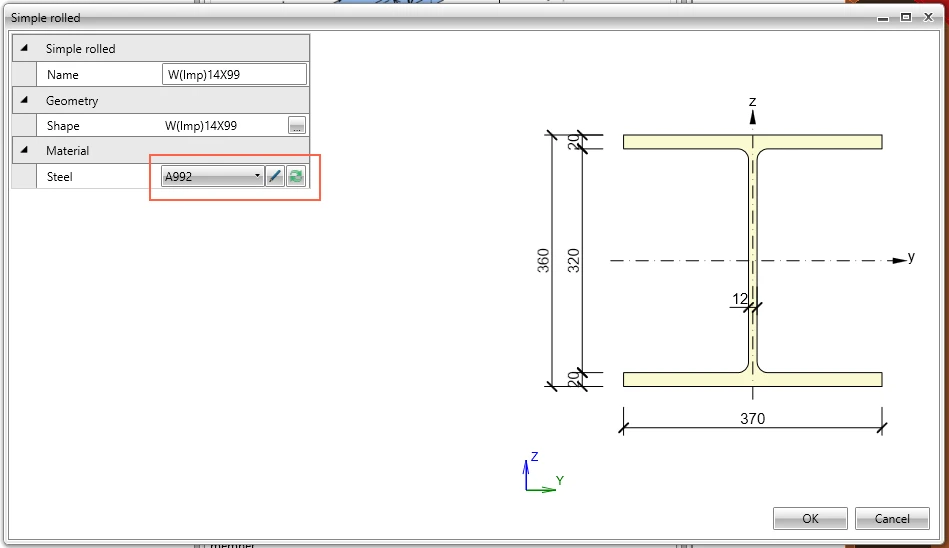
Task: Click the green refresh material icon
Action: 296,176
